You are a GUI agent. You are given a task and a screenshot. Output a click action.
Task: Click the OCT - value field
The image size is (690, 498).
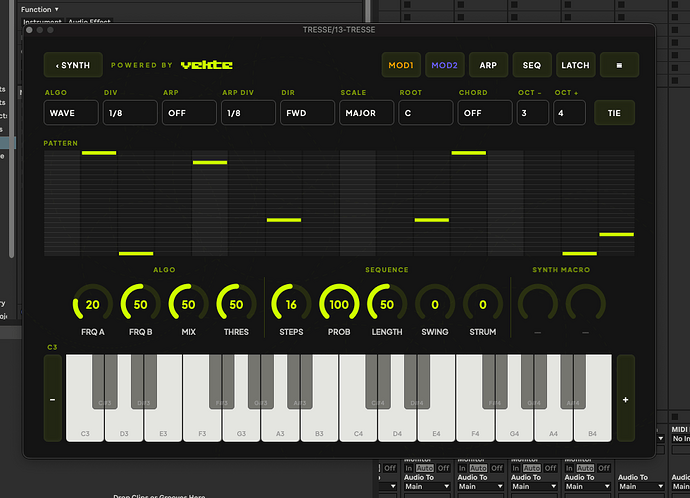[532, 113]
